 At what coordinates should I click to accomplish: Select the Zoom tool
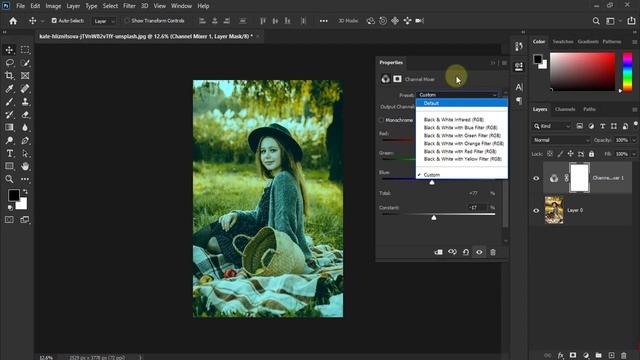pos(9,179)
